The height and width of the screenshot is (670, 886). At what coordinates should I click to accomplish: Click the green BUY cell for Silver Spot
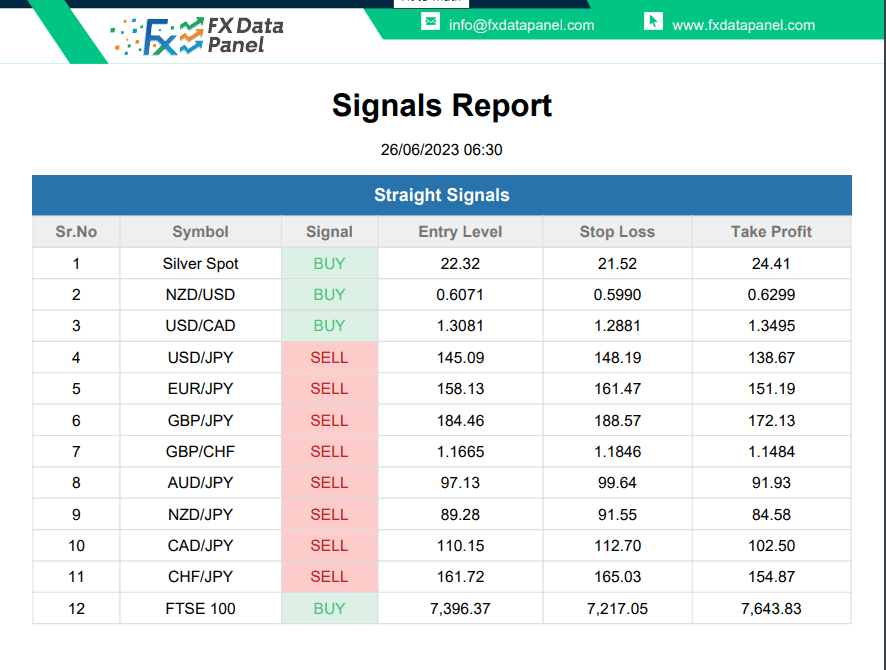point(329,263)
